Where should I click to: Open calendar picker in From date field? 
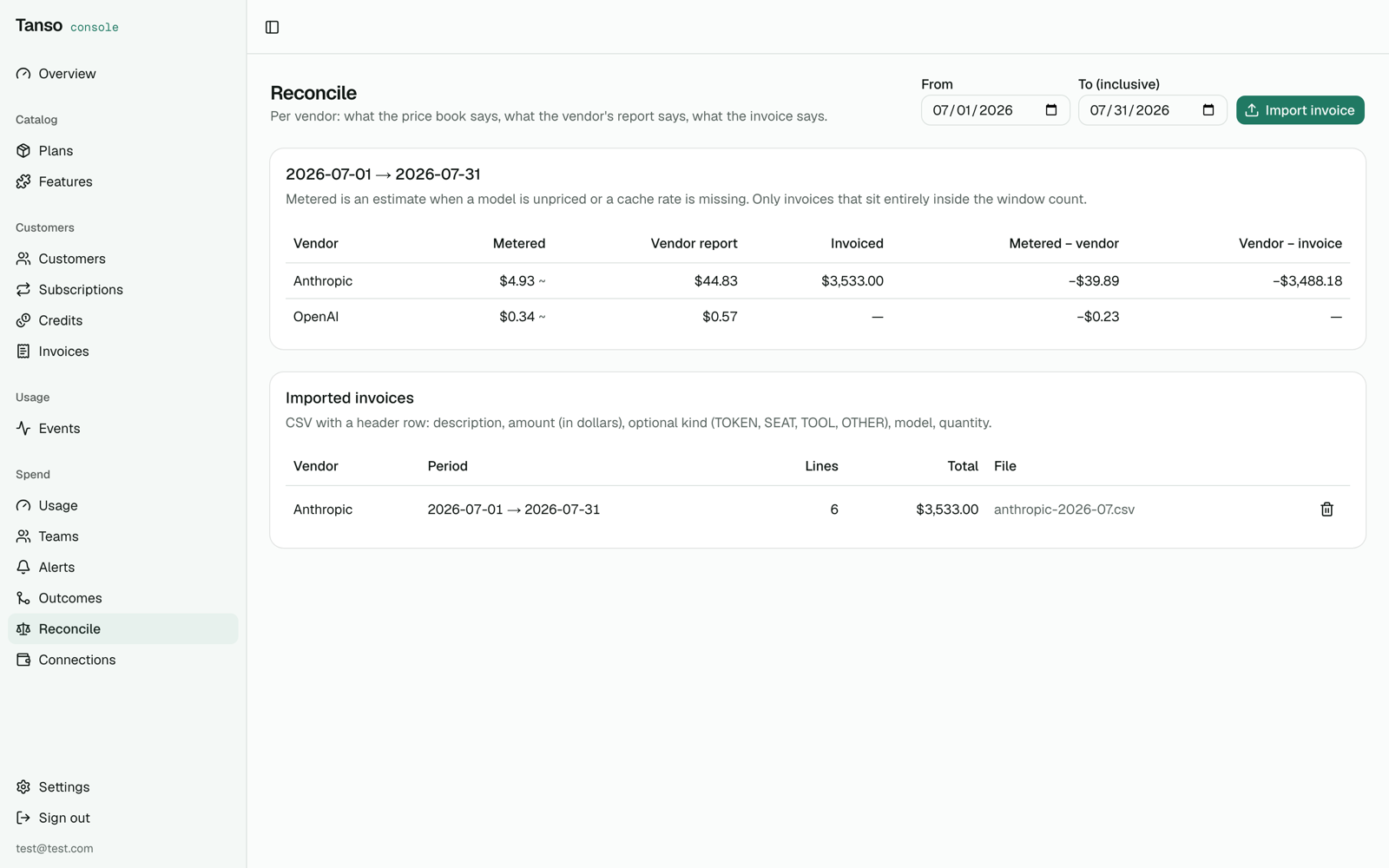(1051, 110)
